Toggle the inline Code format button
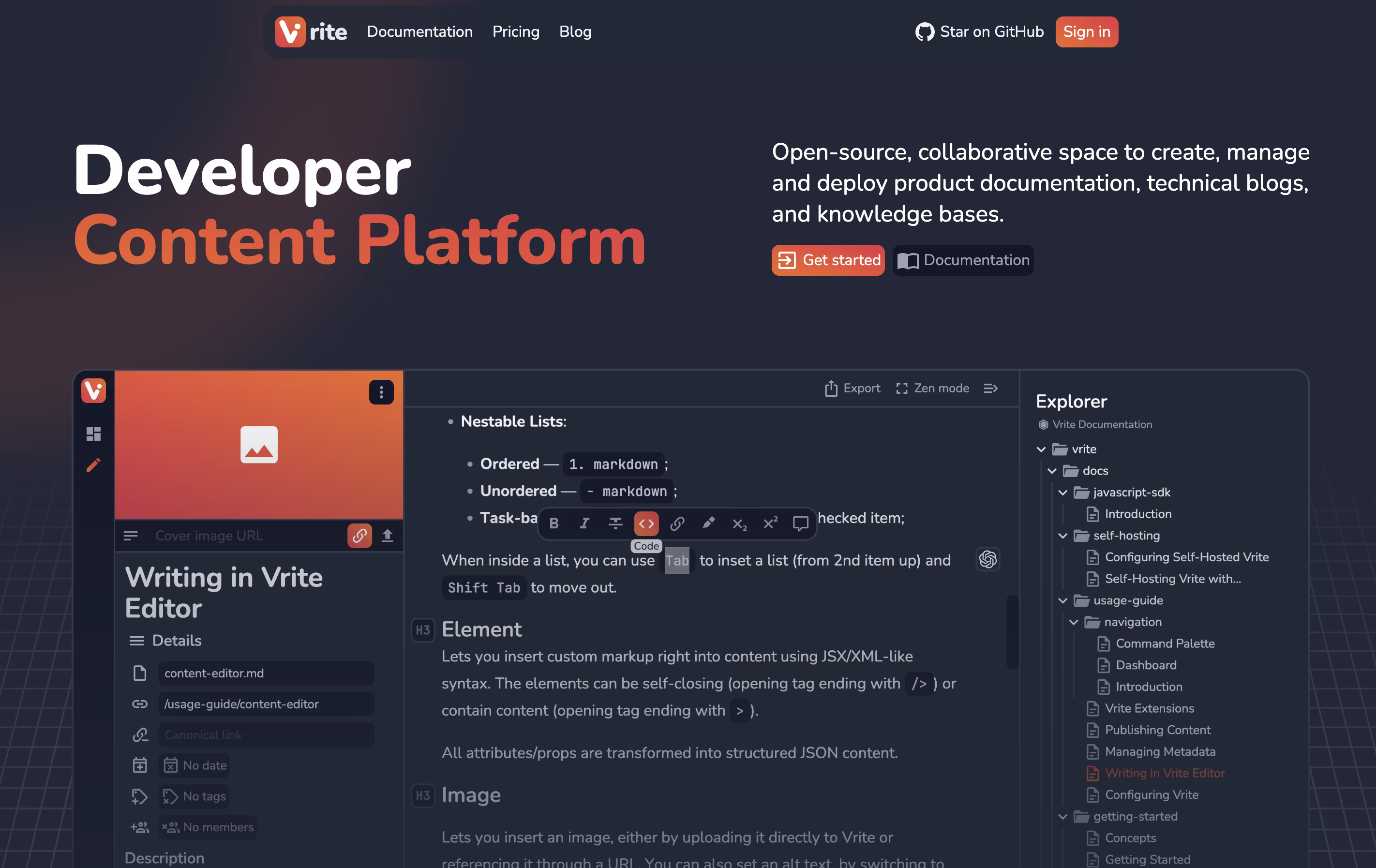Viewport: 1376px width, 868px height. [646, 523]
